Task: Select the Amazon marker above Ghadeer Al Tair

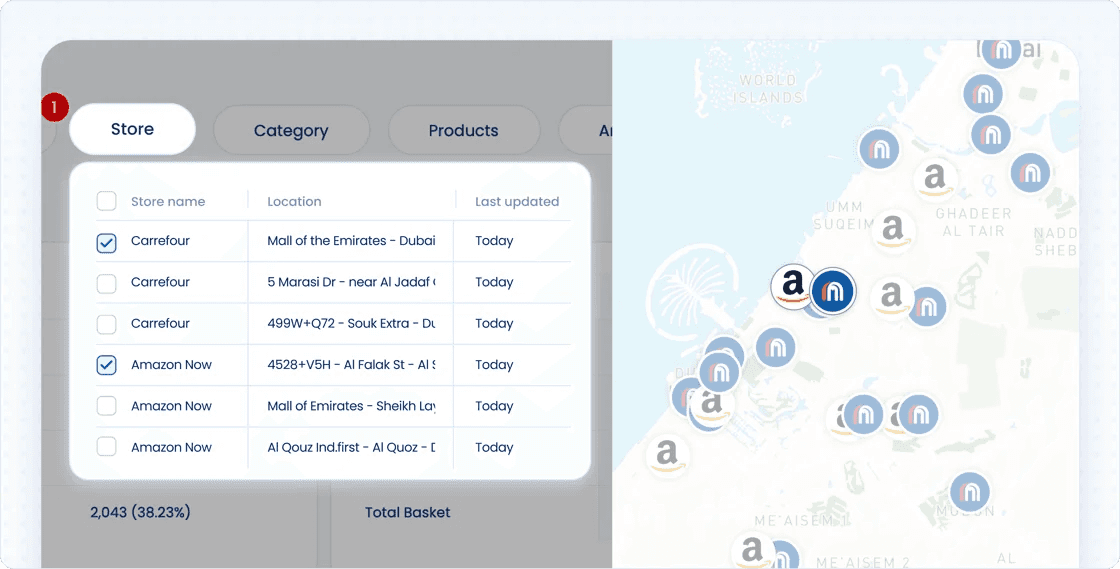Action: [934, 178]
